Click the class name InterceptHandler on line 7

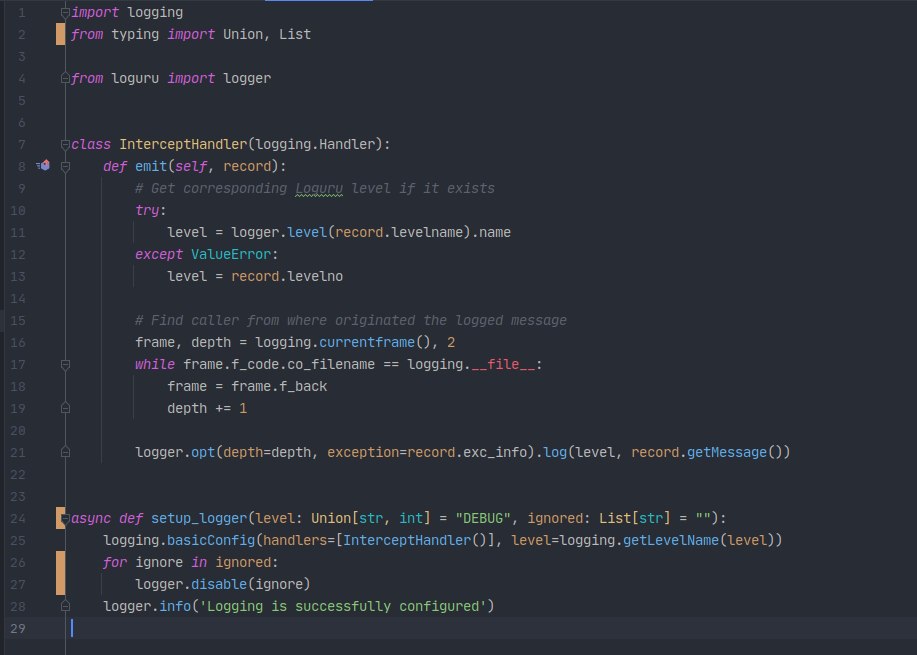click(x=183, y=144)
